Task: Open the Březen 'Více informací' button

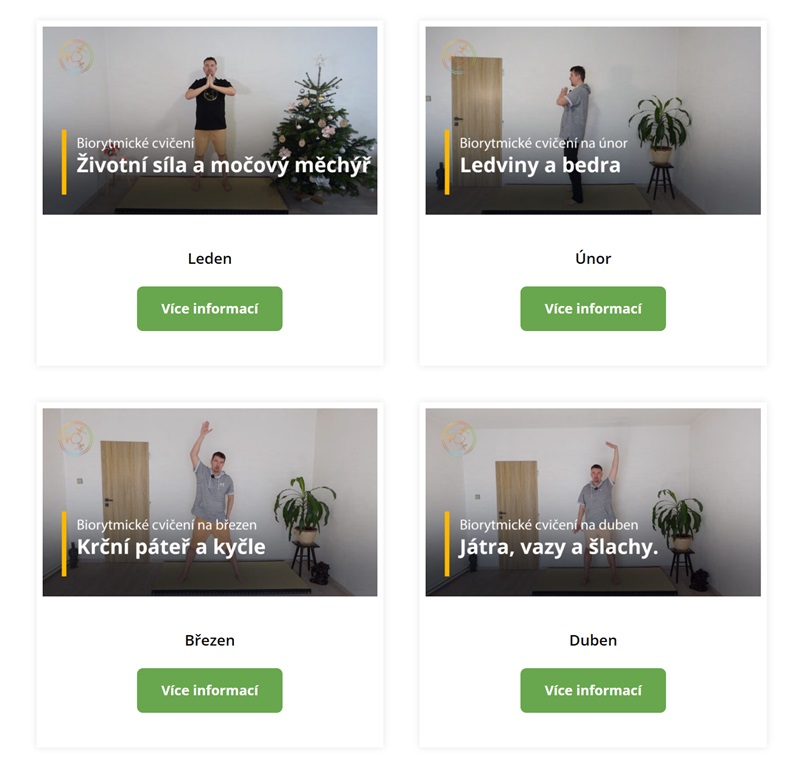Action: coord(210,690)
